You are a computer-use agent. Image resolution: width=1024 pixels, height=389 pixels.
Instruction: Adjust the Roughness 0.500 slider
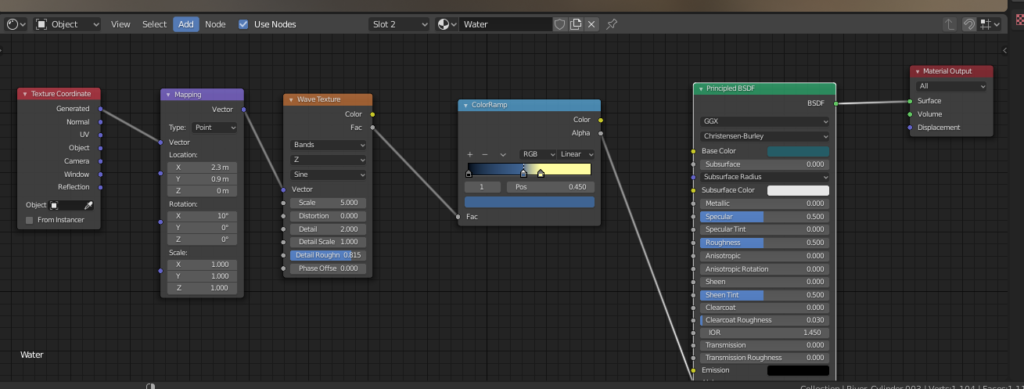point(765,243)
